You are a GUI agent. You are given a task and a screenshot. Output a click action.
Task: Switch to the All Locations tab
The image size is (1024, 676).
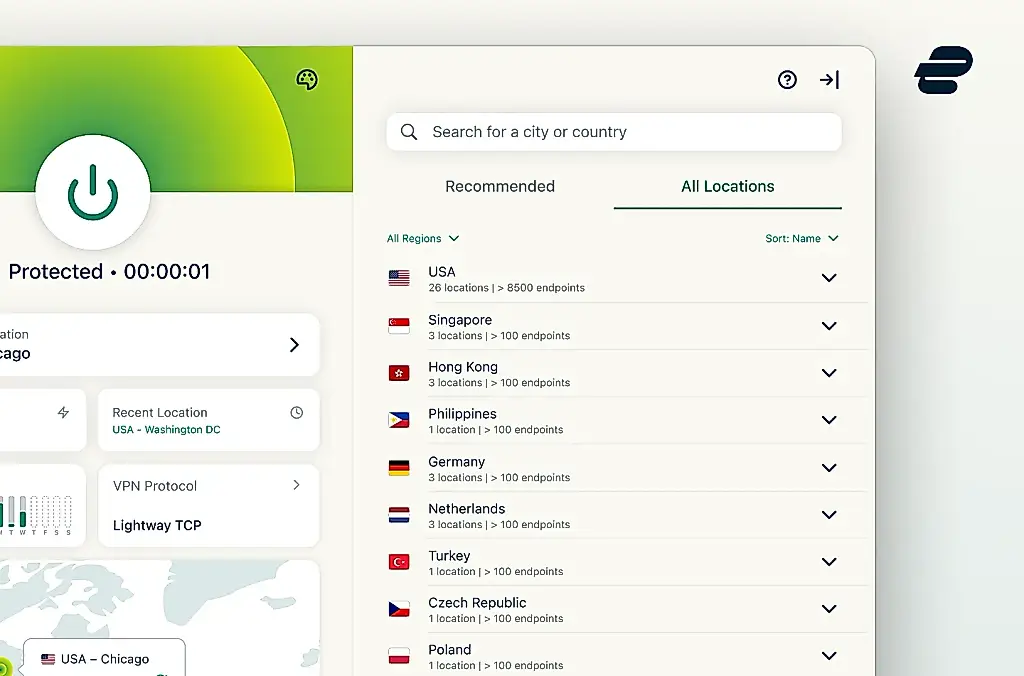point(728,186)
